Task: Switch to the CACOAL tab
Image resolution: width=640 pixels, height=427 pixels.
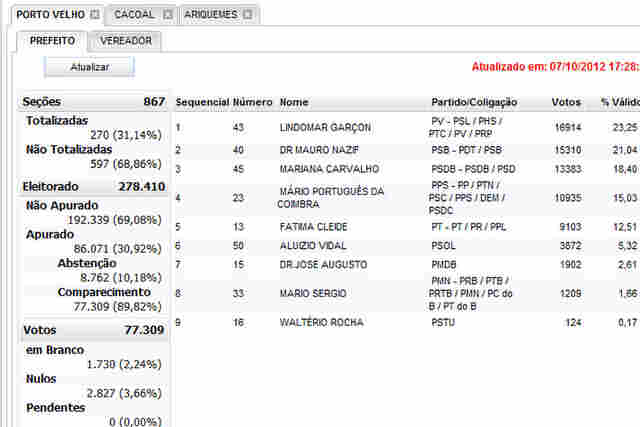Action: (x=134, y=15)
